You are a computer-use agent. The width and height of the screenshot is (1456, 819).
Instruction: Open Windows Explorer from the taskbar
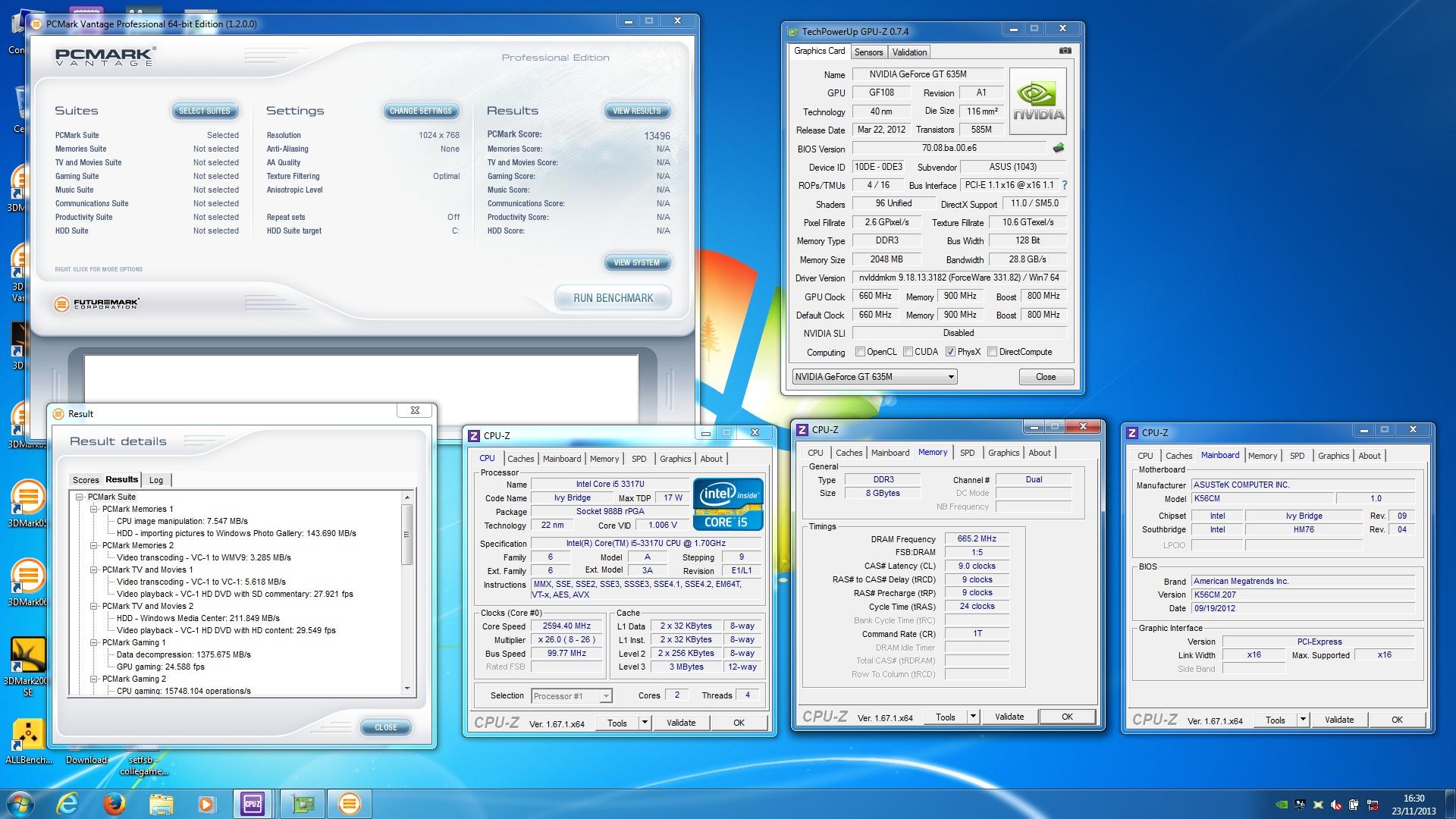point(161,803)
